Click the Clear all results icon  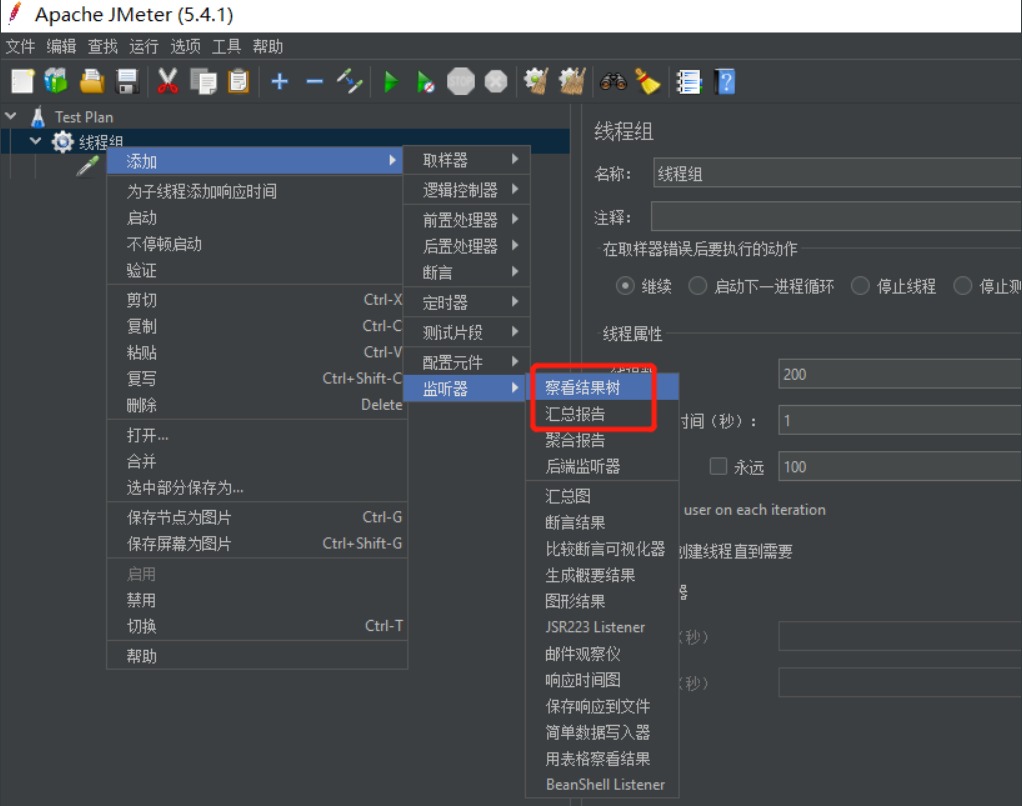click(573, 81)
